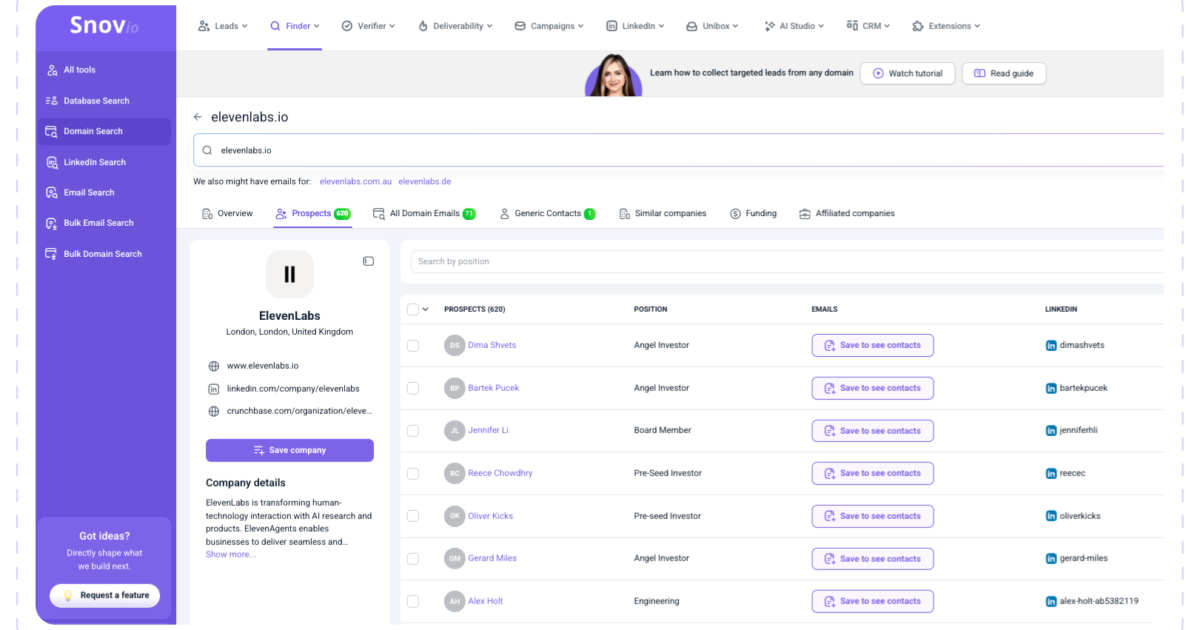Screen dimensions: 1200x630
Task: Expand the LinkedIn top menu
Action: (635, 26)
